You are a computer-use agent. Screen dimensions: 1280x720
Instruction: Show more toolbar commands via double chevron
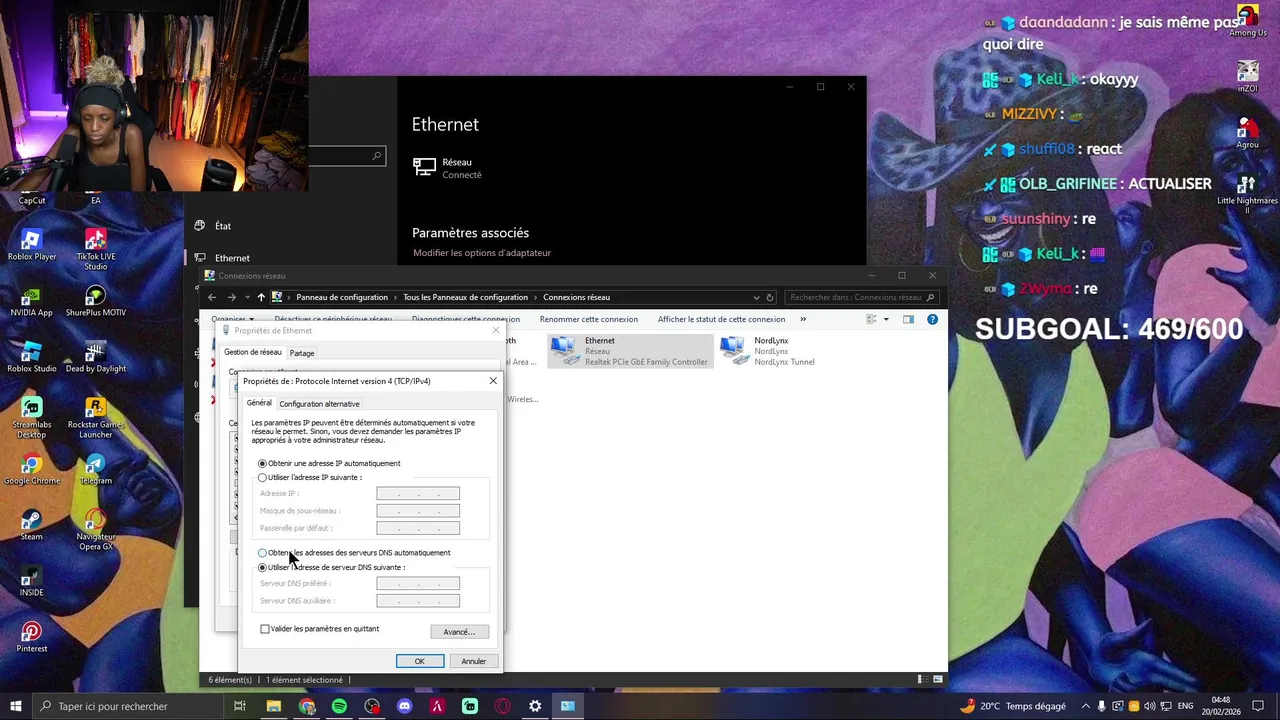click(802, 319)
